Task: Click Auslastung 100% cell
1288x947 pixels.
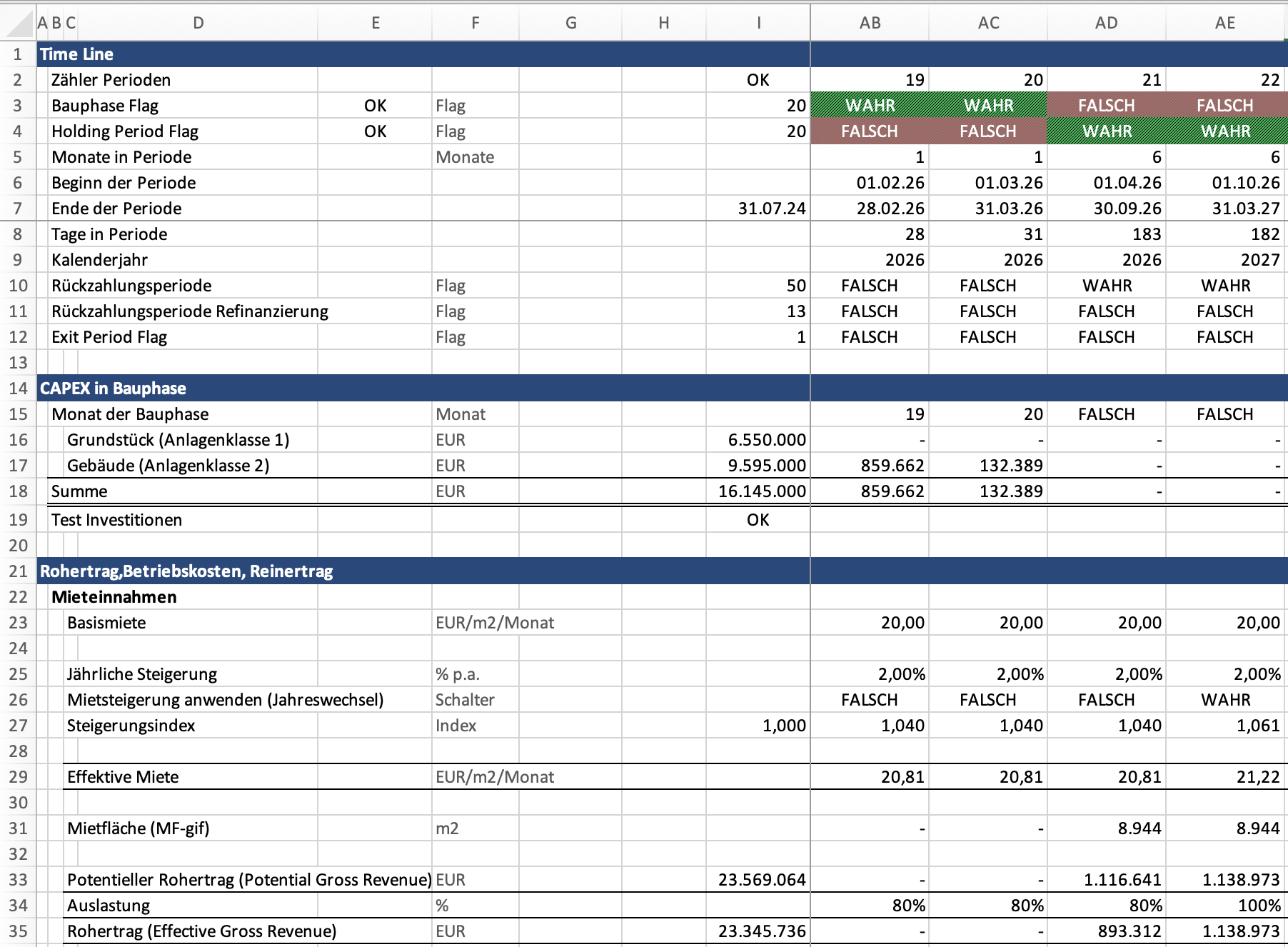Action: [1259, 906]
